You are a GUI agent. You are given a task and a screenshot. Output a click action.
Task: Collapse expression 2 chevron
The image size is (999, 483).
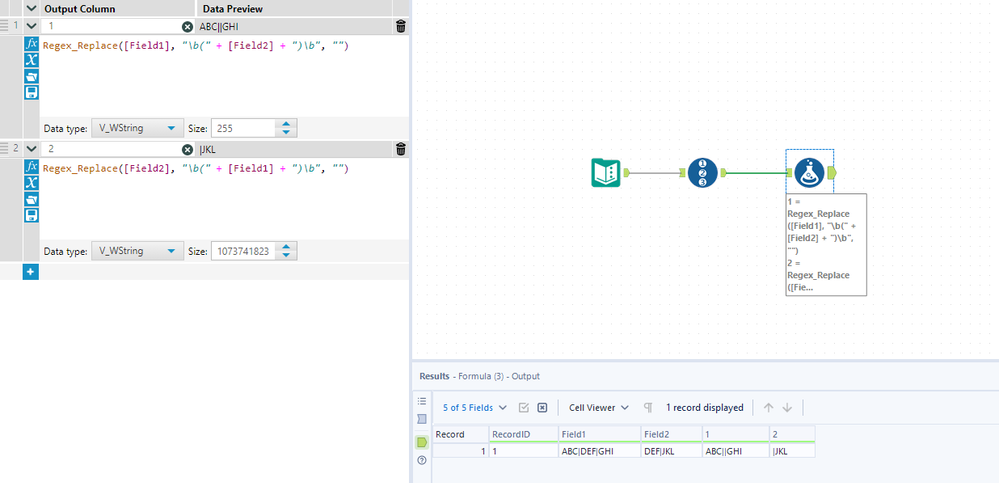point(31,149)
